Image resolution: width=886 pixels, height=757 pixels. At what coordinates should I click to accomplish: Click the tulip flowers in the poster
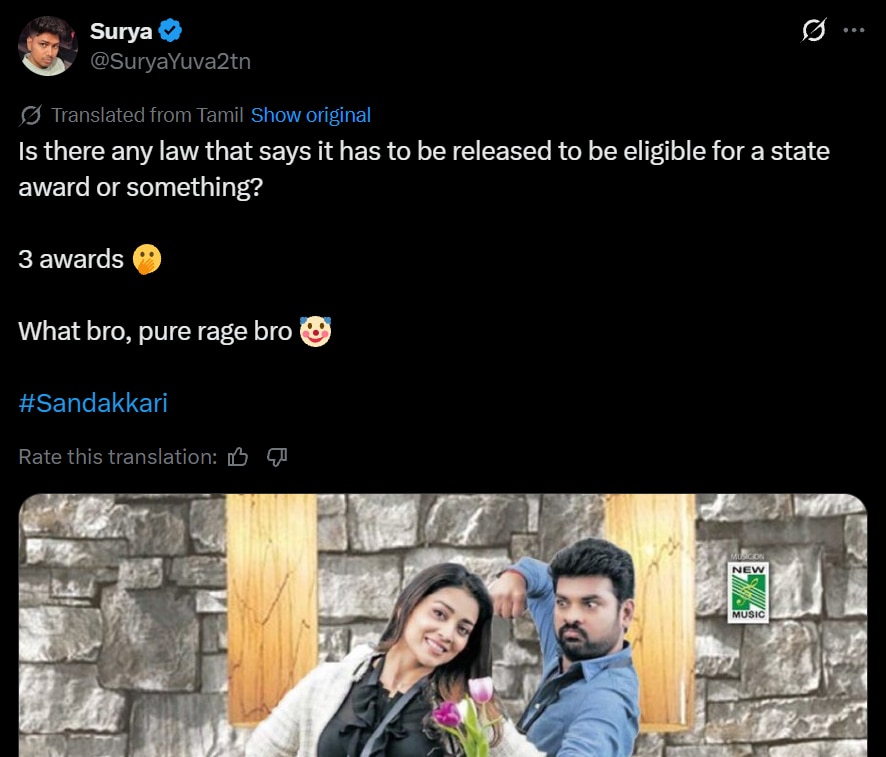465,710
